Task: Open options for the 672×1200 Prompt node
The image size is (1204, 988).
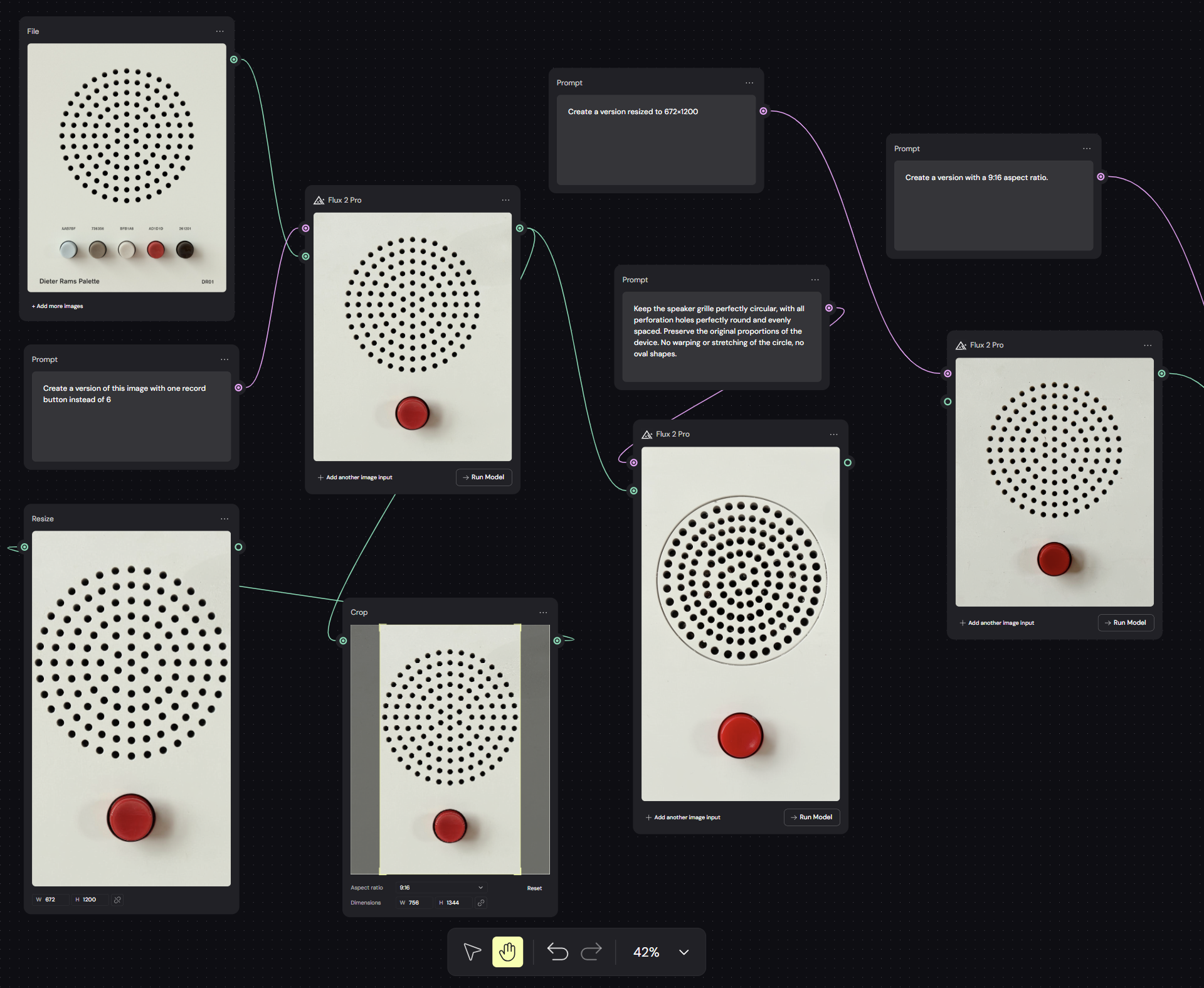Action: coord(749,83)
